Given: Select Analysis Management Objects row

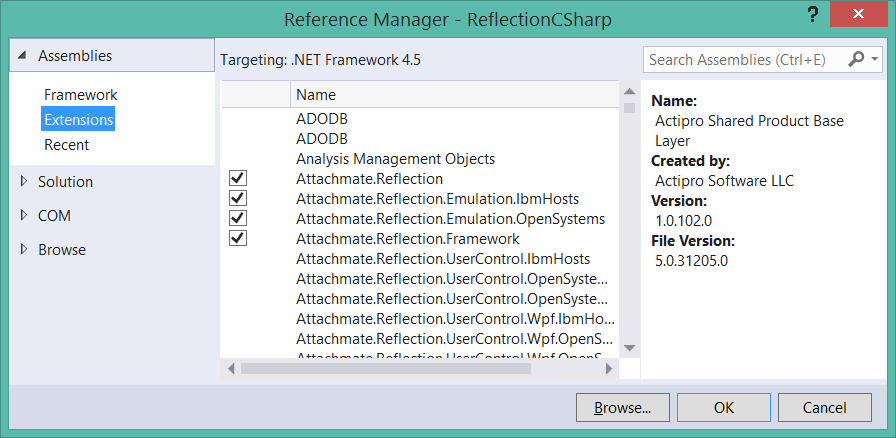Looking at the screenshot, I should (419, 158).
